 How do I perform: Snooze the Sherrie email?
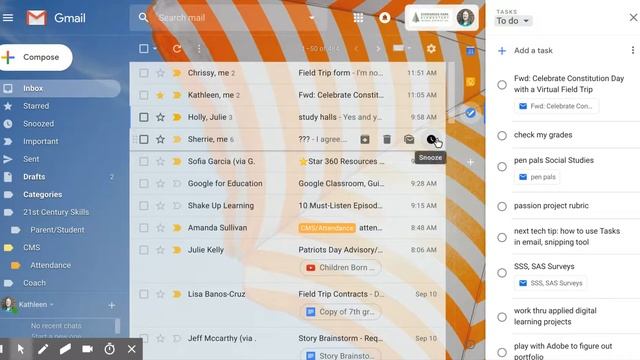pos(431,140)
